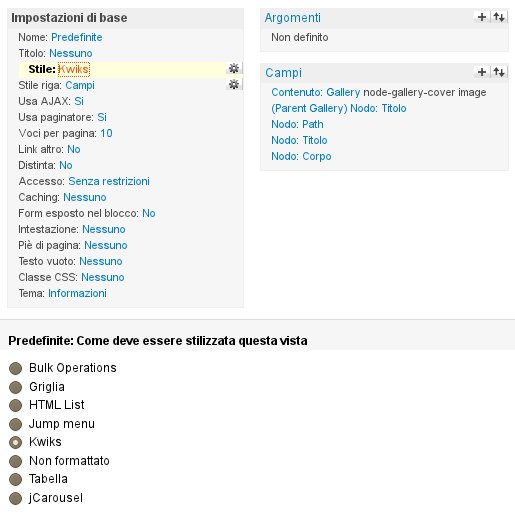Open the Stile riga settings gear icon

pyautogui.click(x=234, y=84)
